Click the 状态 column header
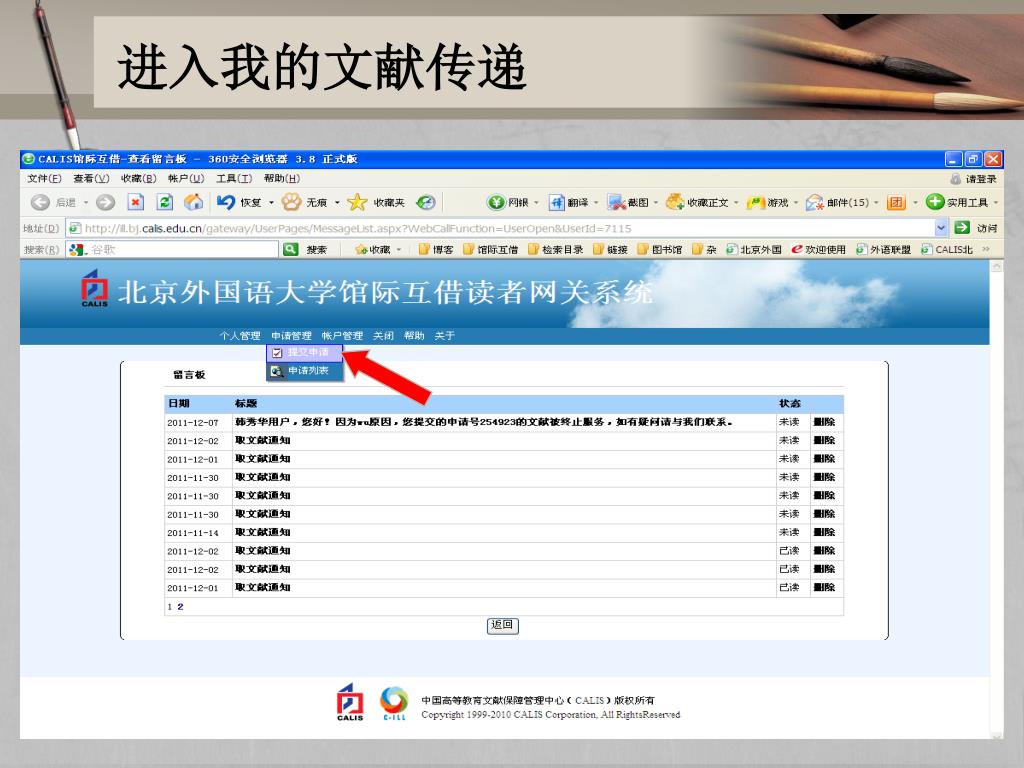Screen dimensions: 1024x768 click(790, 404)
